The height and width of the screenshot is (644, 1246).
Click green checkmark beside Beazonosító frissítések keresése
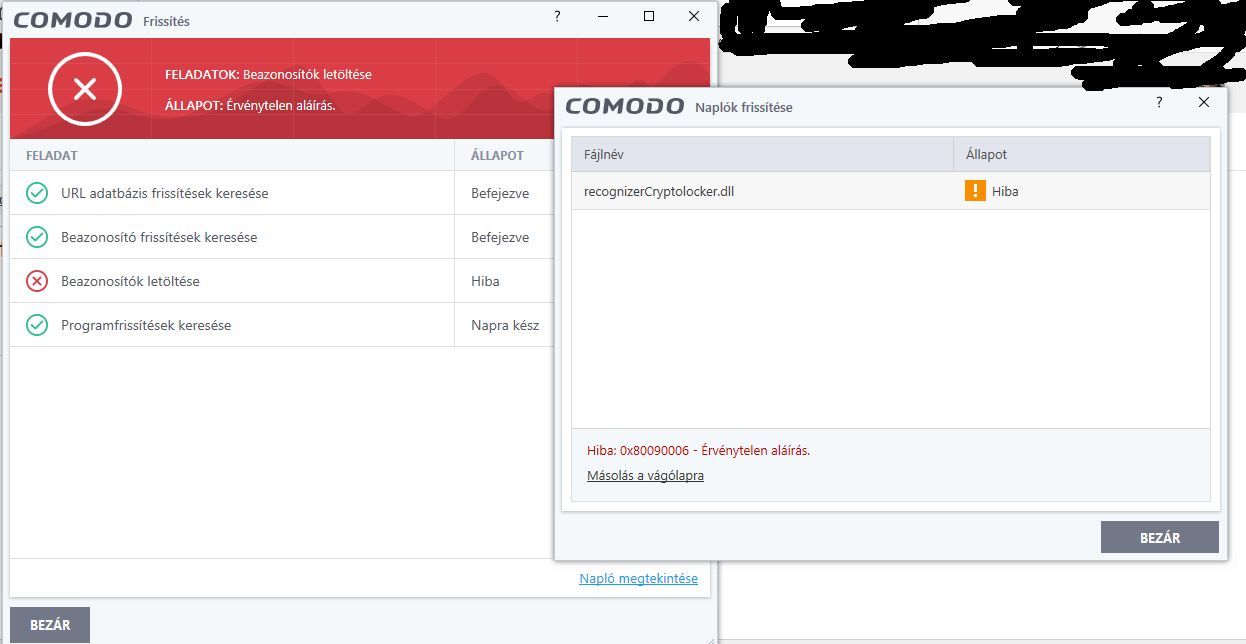tap(37, 237)
